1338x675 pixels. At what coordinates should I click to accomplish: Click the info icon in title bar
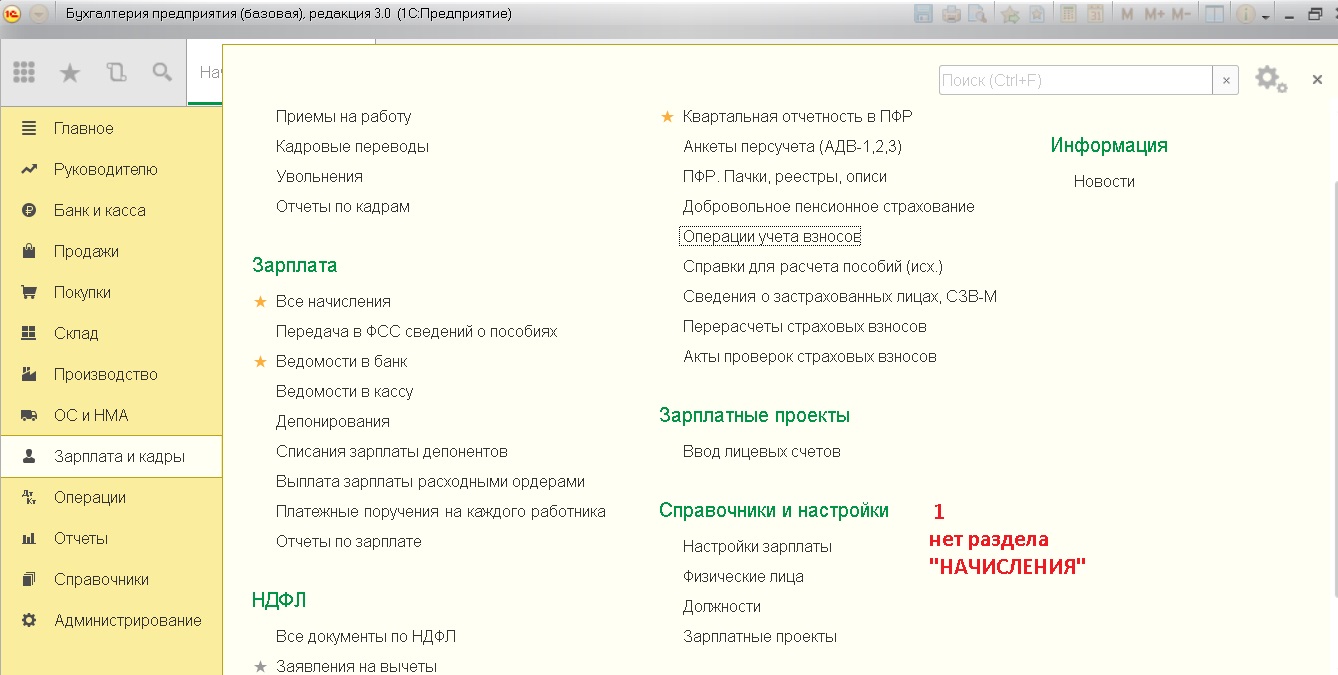click(x=1246, y=14)
